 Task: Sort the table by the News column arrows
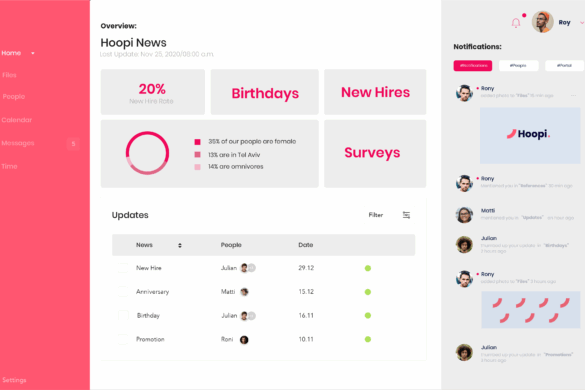[x=180, y=245]
